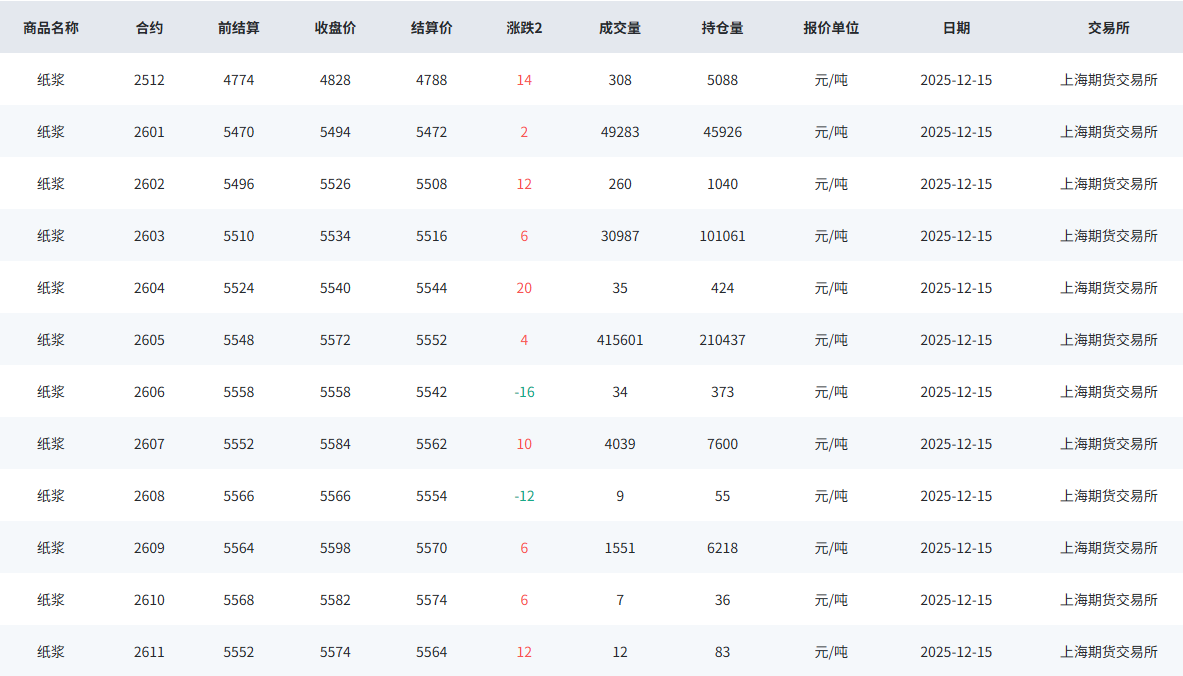Click the 收盘价 column header
The height and width of the screenshot is (676, 1183).
(x=335, y=28)
